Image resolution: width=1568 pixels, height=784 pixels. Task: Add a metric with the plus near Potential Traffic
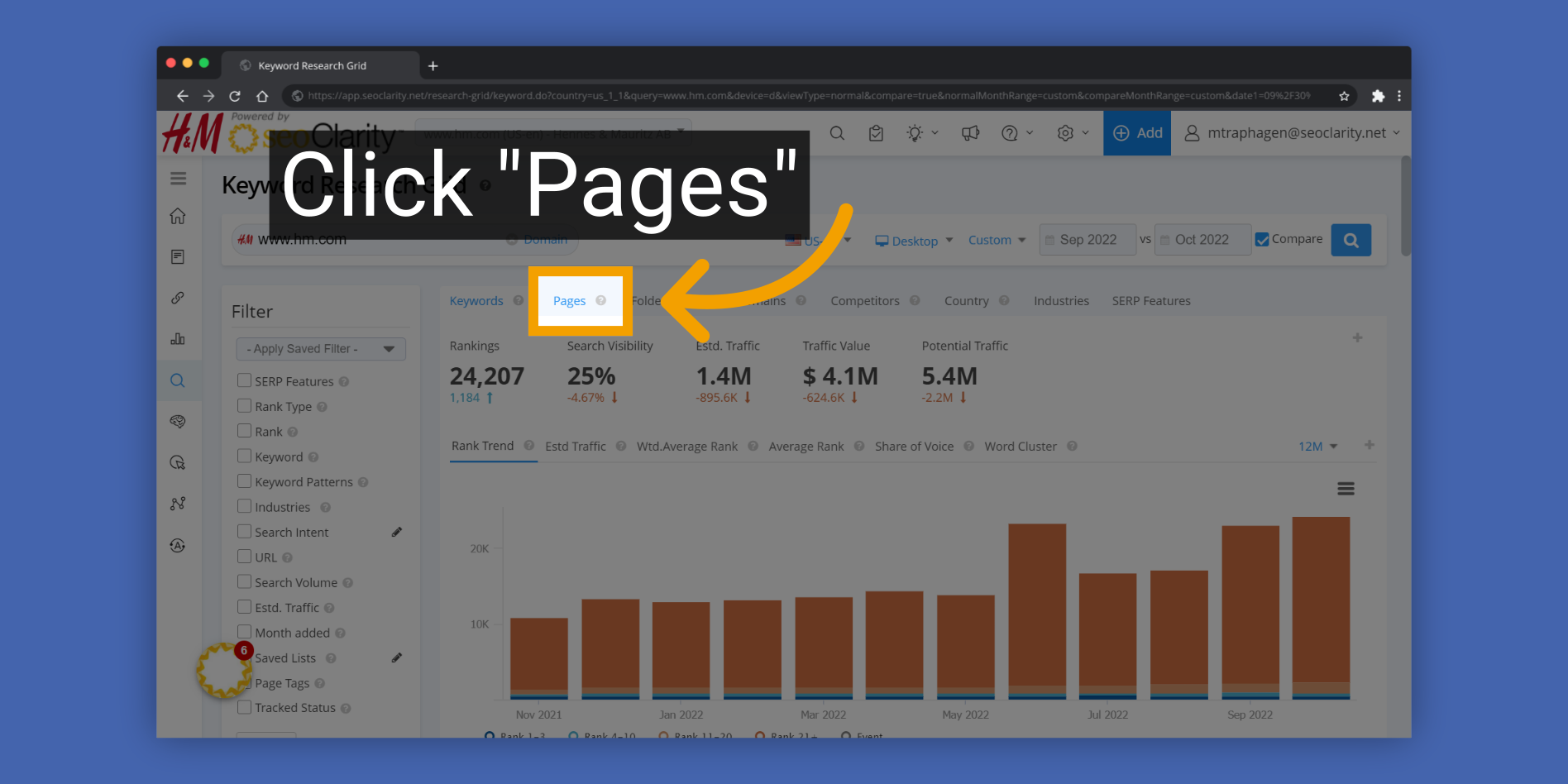(1357, 337)
